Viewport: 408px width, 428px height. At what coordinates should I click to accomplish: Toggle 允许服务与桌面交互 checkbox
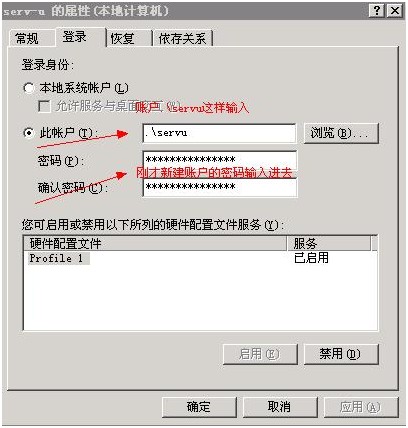(44, 106)
